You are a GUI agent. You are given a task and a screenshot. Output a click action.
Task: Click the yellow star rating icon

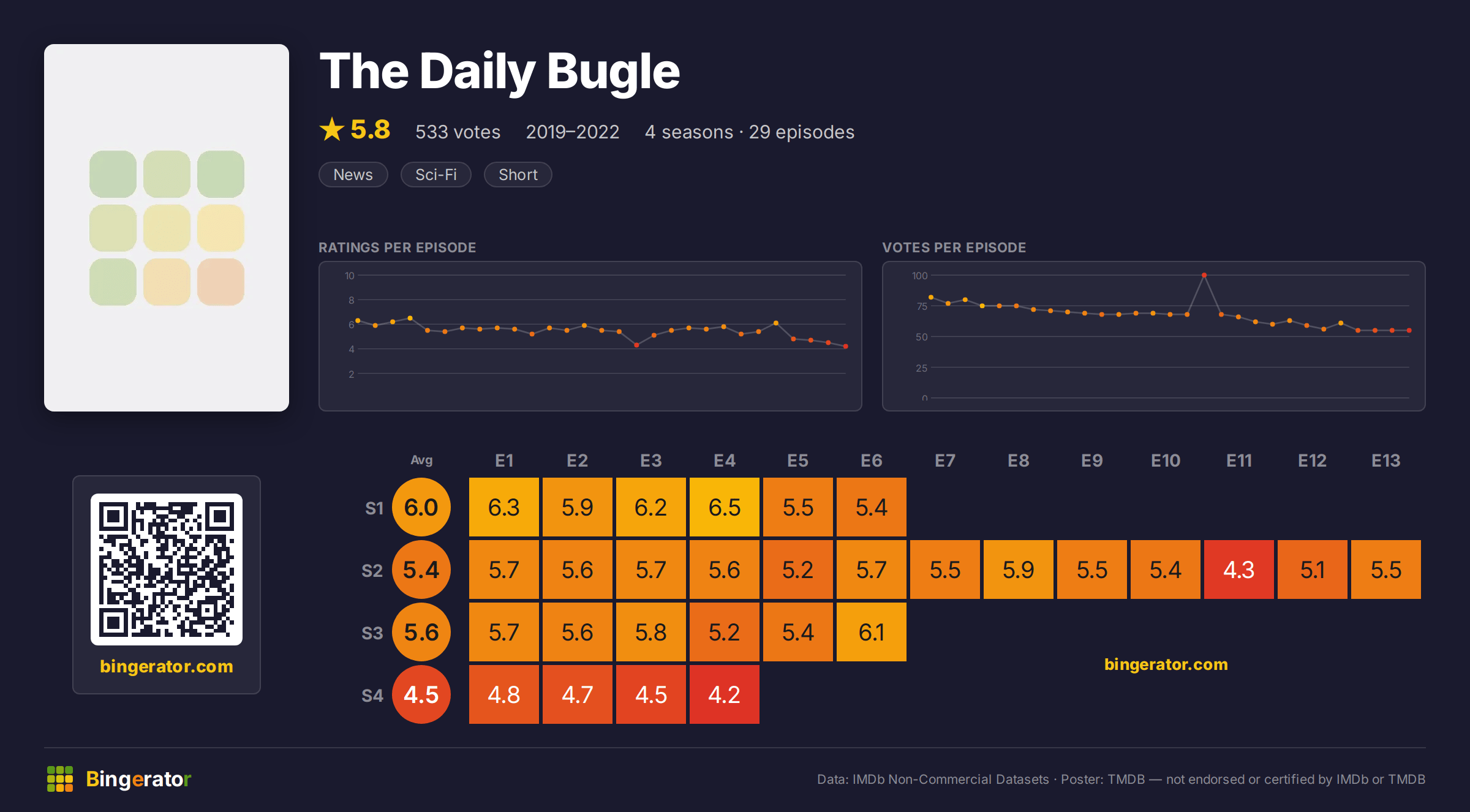pos(332,129)
